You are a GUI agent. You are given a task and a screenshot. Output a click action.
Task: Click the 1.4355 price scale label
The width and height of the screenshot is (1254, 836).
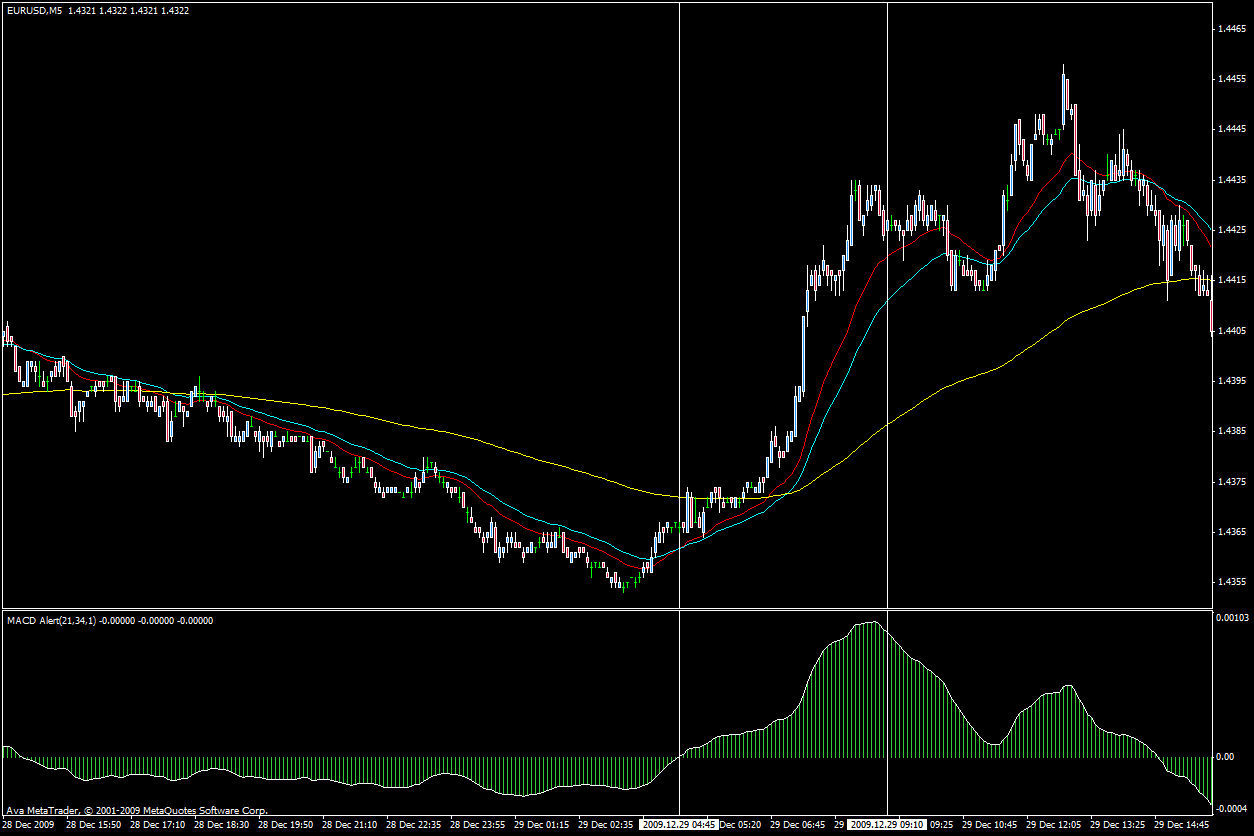tap(1231, 582)
